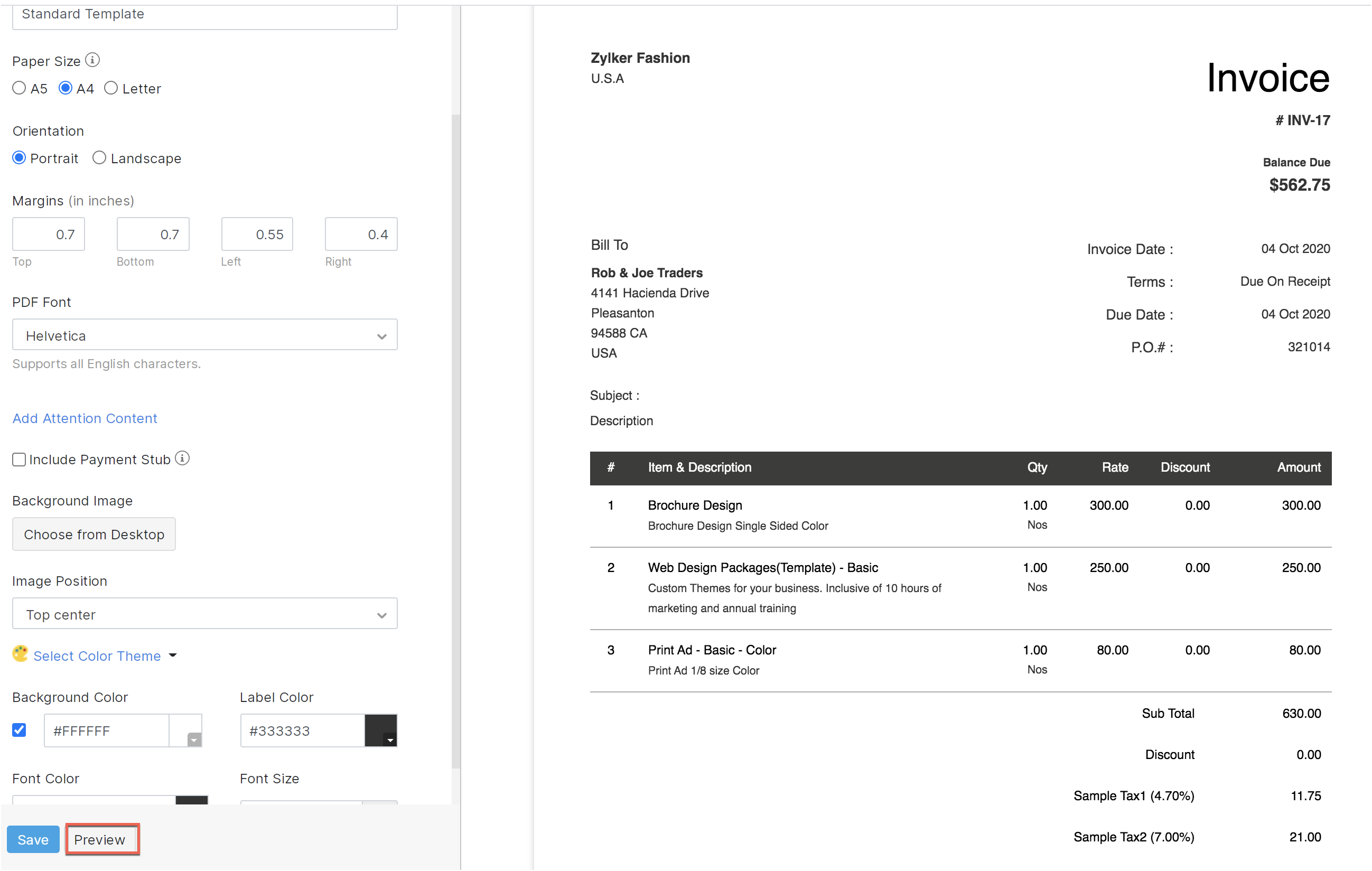Select A5 paper size
The image size is (1372, 871).
(x=20, y=88)
